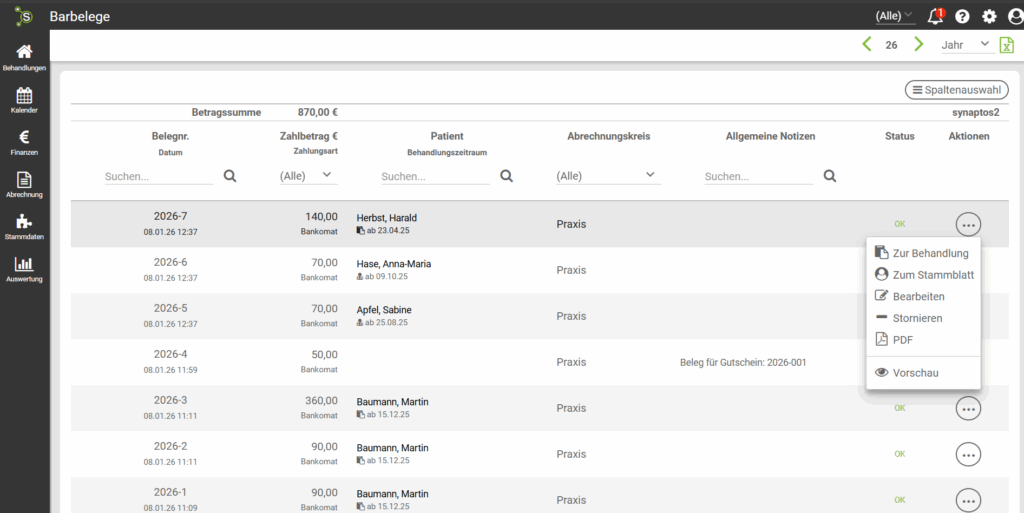Open Auswertung chart icon
Image resolution: width=1024 pixels, height=513 pixels.
pos(24,270)
